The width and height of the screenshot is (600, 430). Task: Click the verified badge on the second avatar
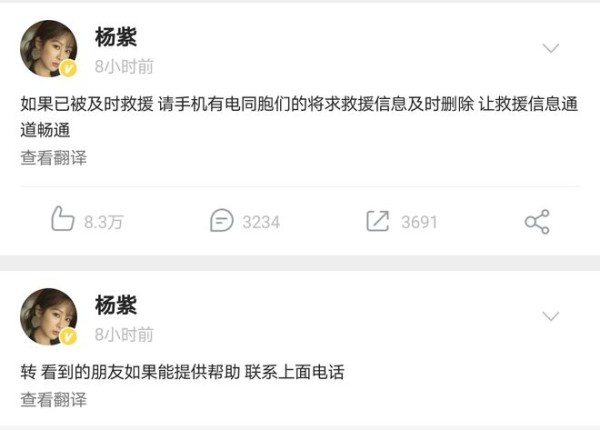(x=68, y=337)
